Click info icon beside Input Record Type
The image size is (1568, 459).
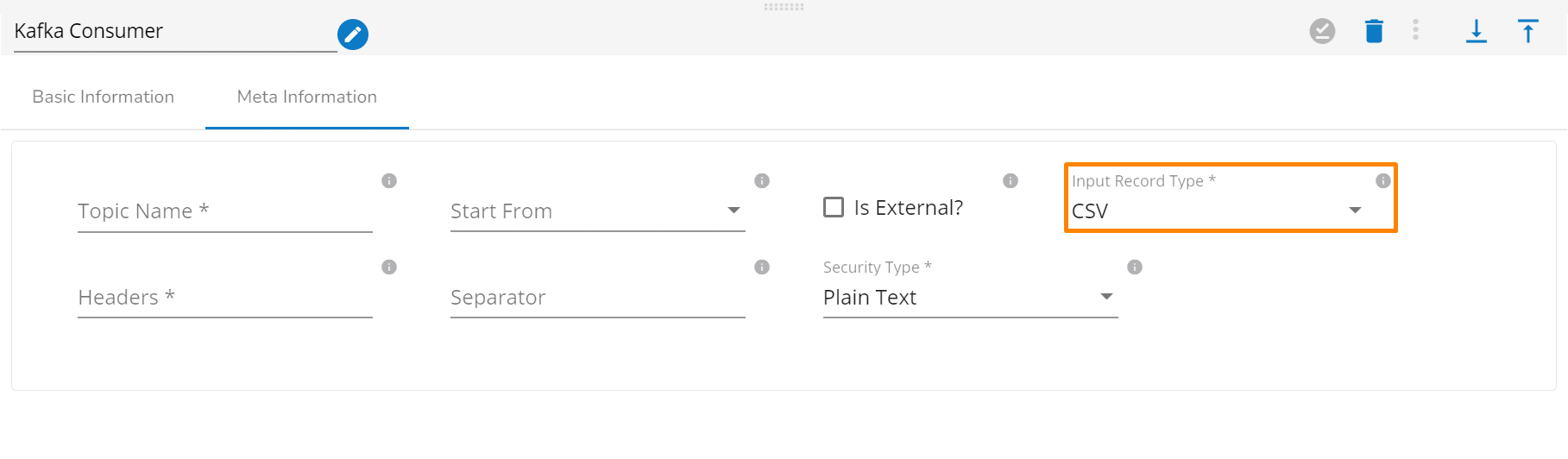tap(1382, 180)
